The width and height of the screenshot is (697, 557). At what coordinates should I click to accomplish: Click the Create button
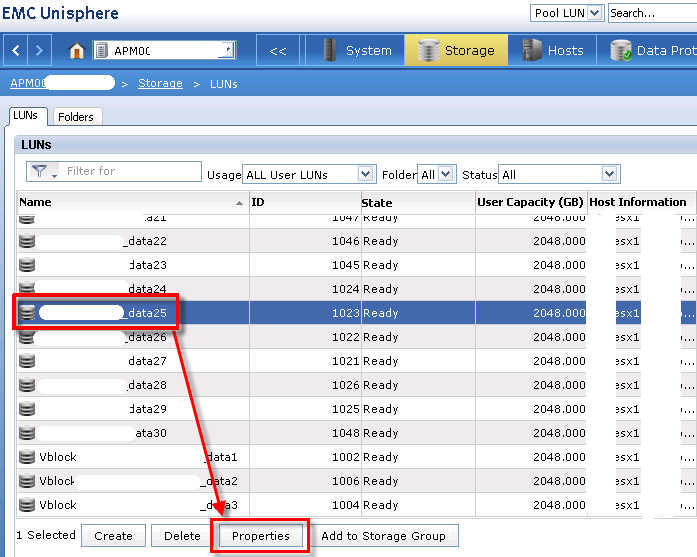[113, 536]
